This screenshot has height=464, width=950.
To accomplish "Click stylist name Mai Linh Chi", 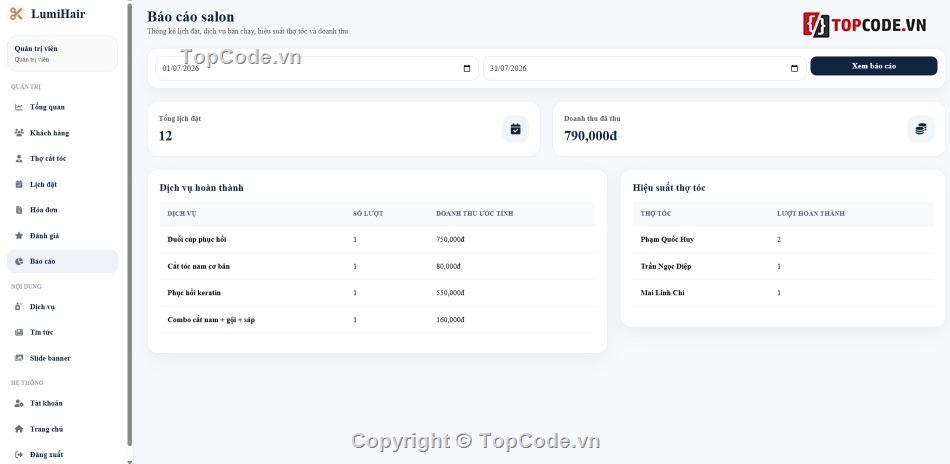I will click(662, 293).
